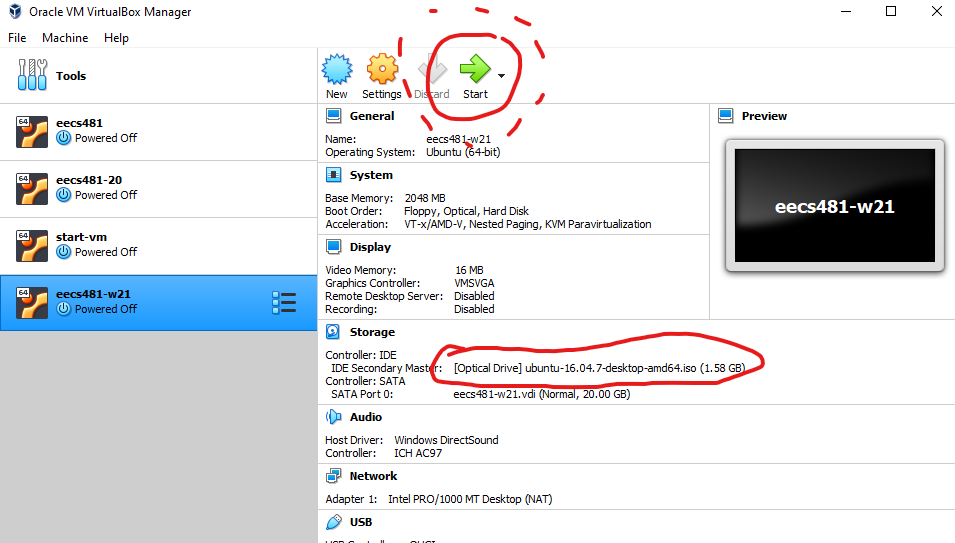Click the Recording Disabled value
955x543 pixels.
click(474, 309)
